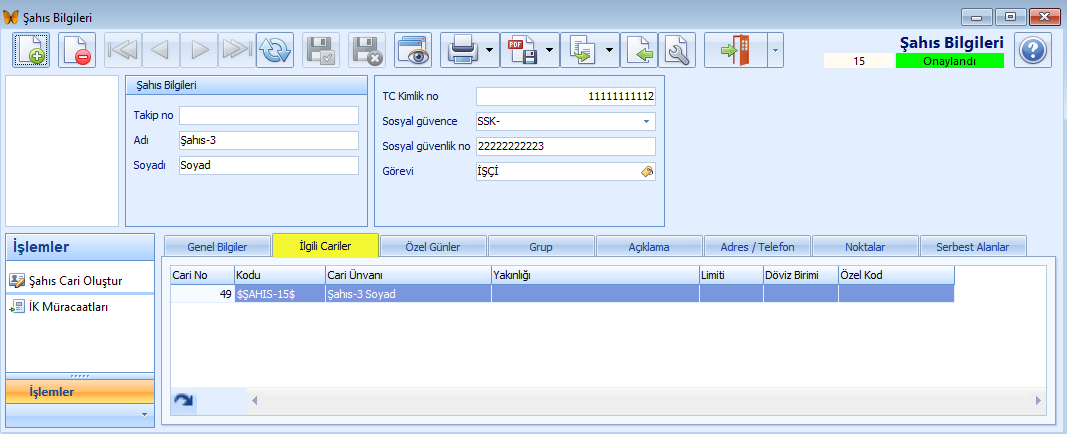
Task: Click the wrench document settings icon
Action: pyautogui.click(x=678, y=50)
